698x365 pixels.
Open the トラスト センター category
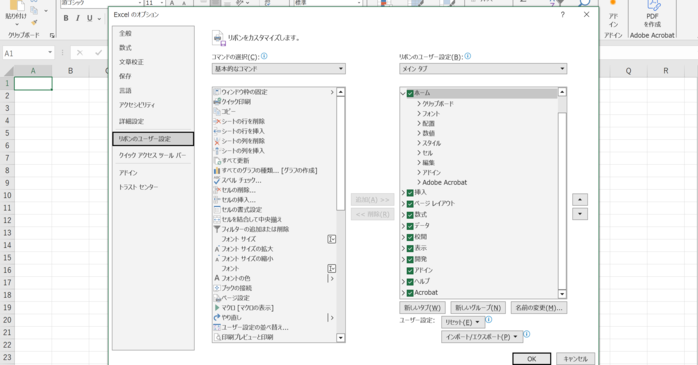(x=153, y=187)
